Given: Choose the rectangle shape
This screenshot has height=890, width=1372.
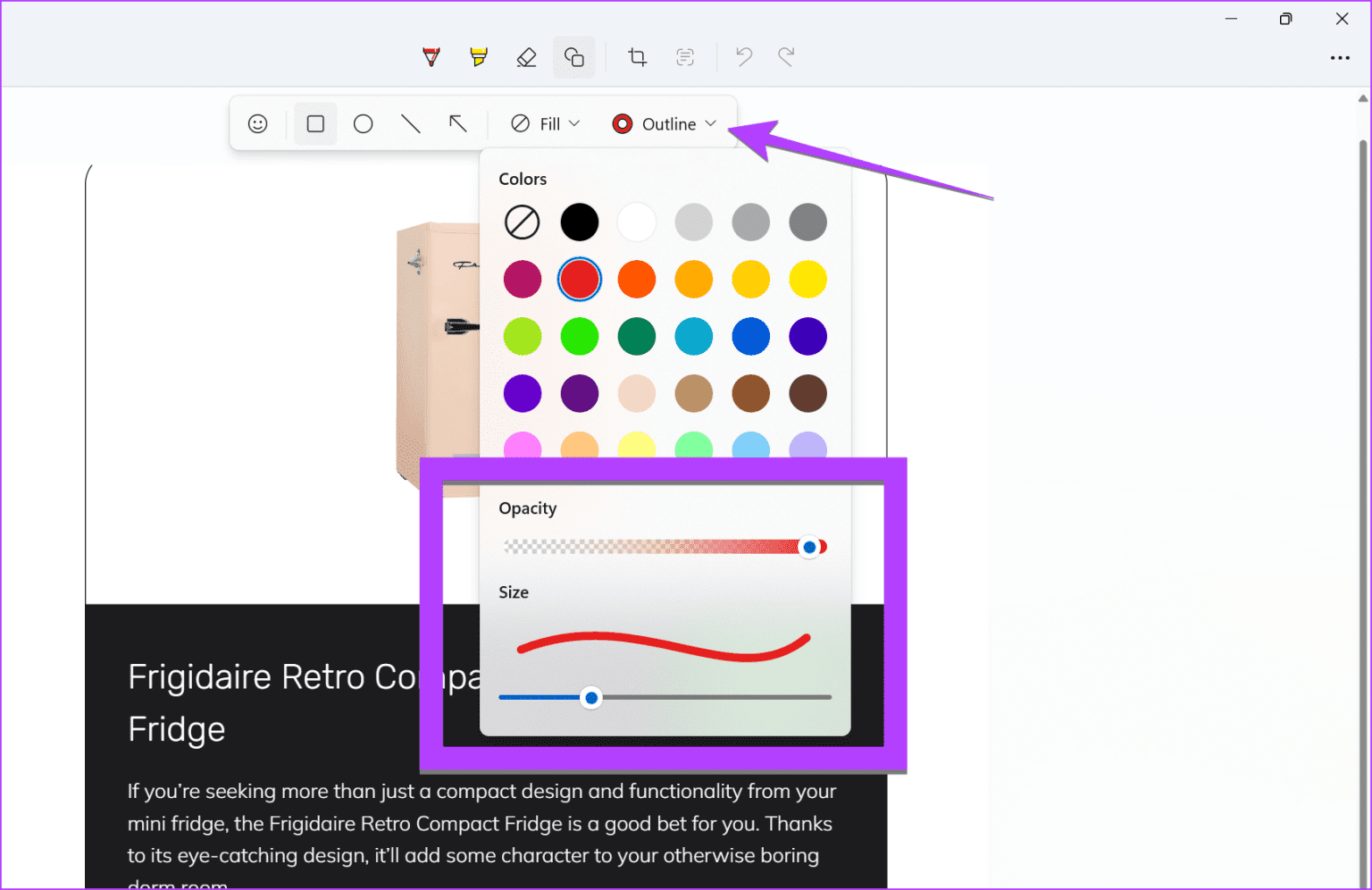Looking at the screenshot, I should pos(315,124).
